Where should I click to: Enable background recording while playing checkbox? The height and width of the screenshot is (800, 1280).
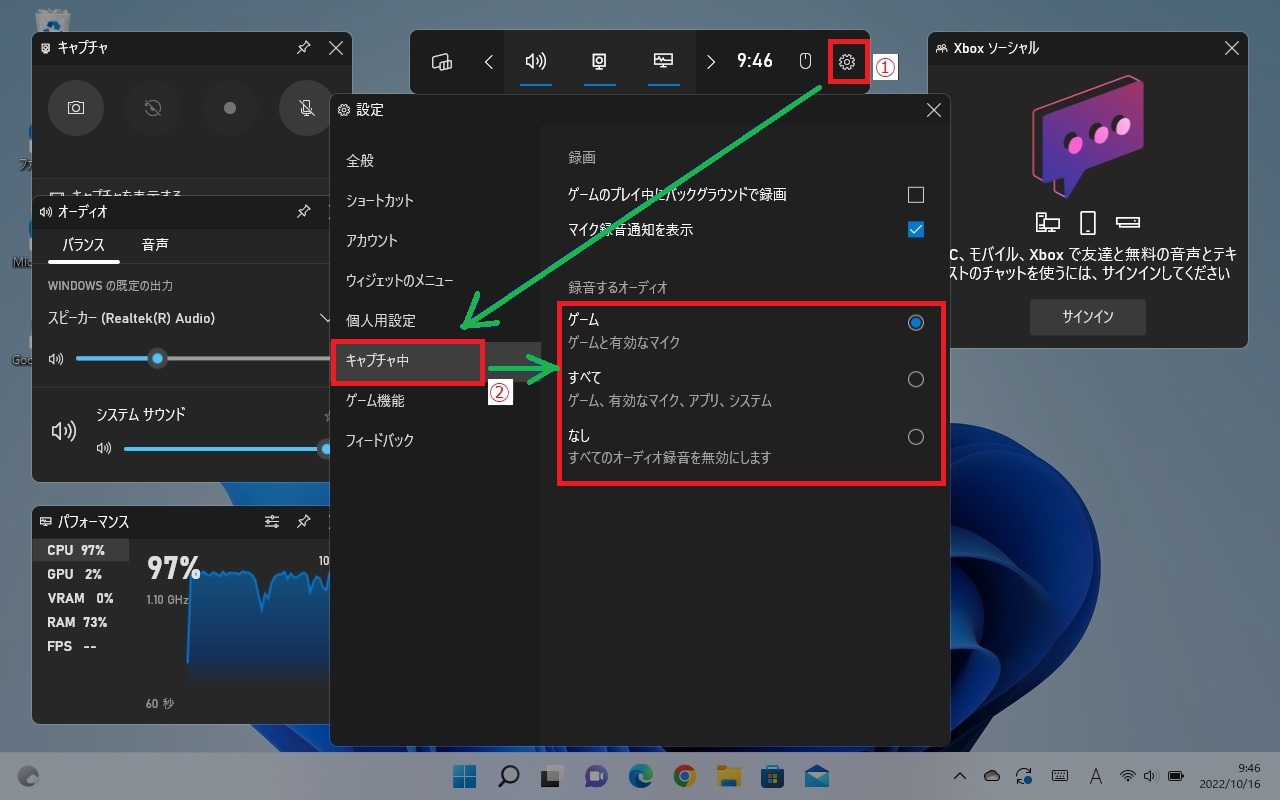click(x=915, y=194)
